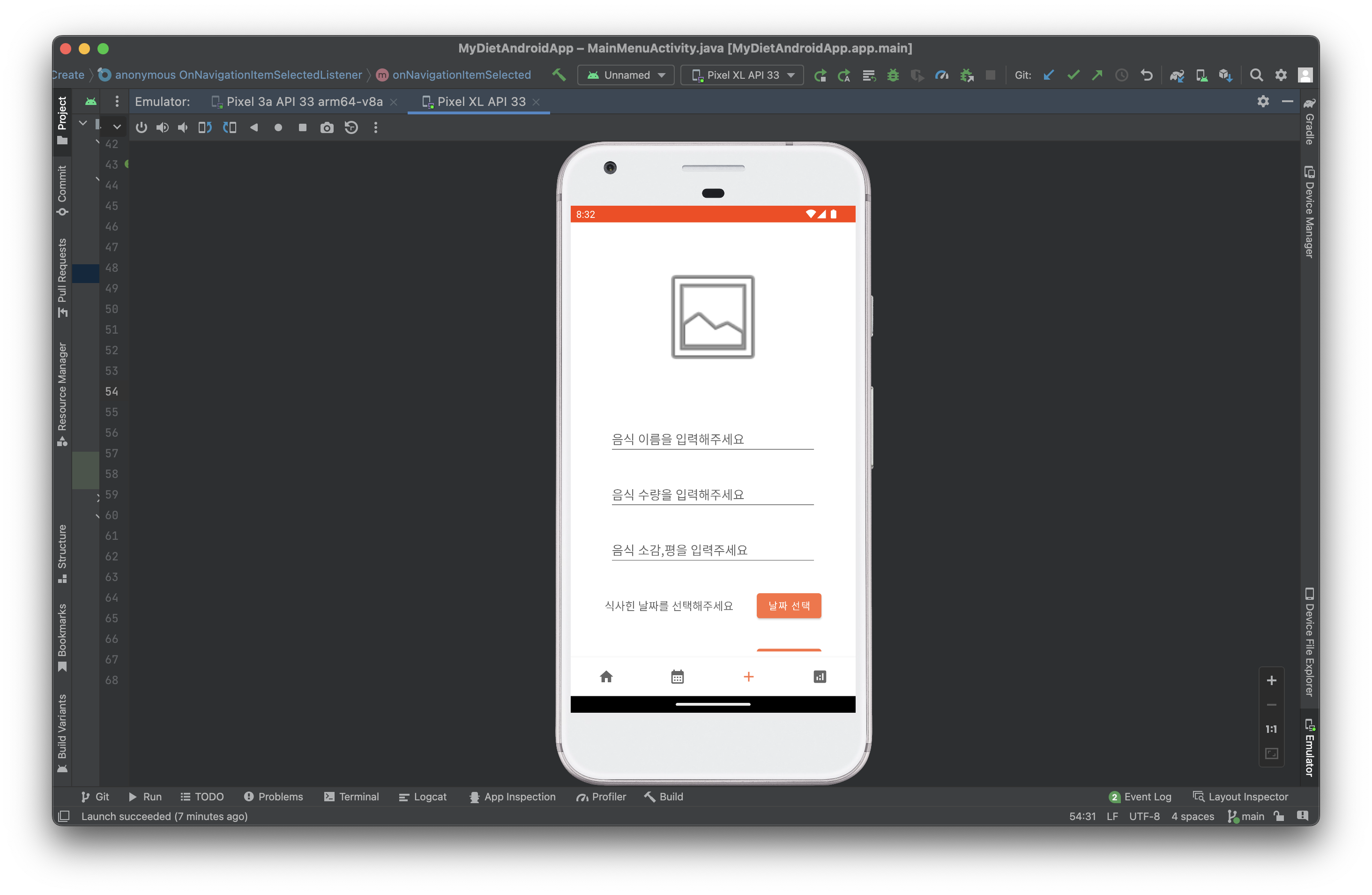Image resolution: width=1372 pixels, height=895 pixels.
Task: Click the Debug app icon in toolbar
Action: [893, 75]
